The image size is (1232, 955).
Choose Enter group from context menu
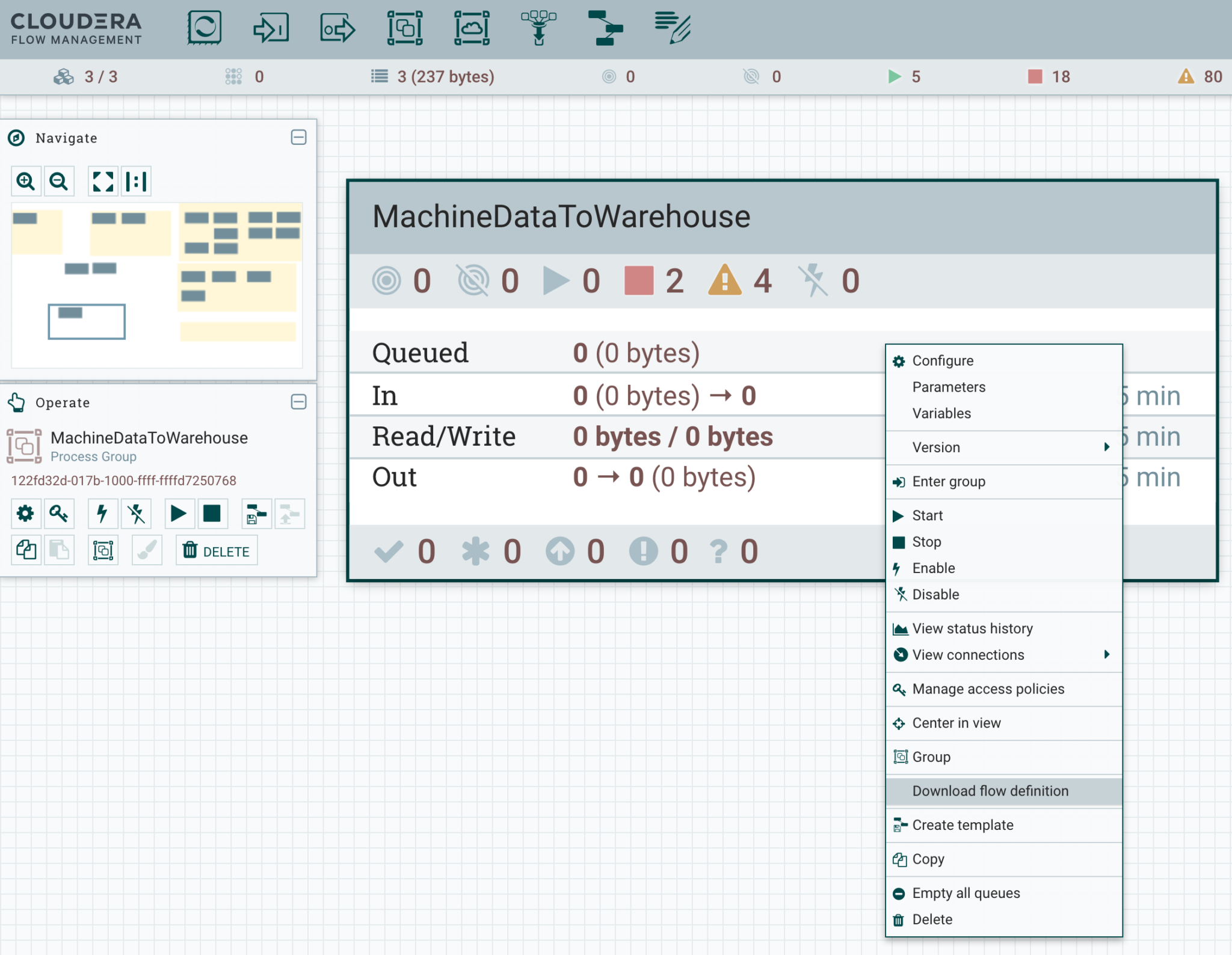(x=949, y=482)
